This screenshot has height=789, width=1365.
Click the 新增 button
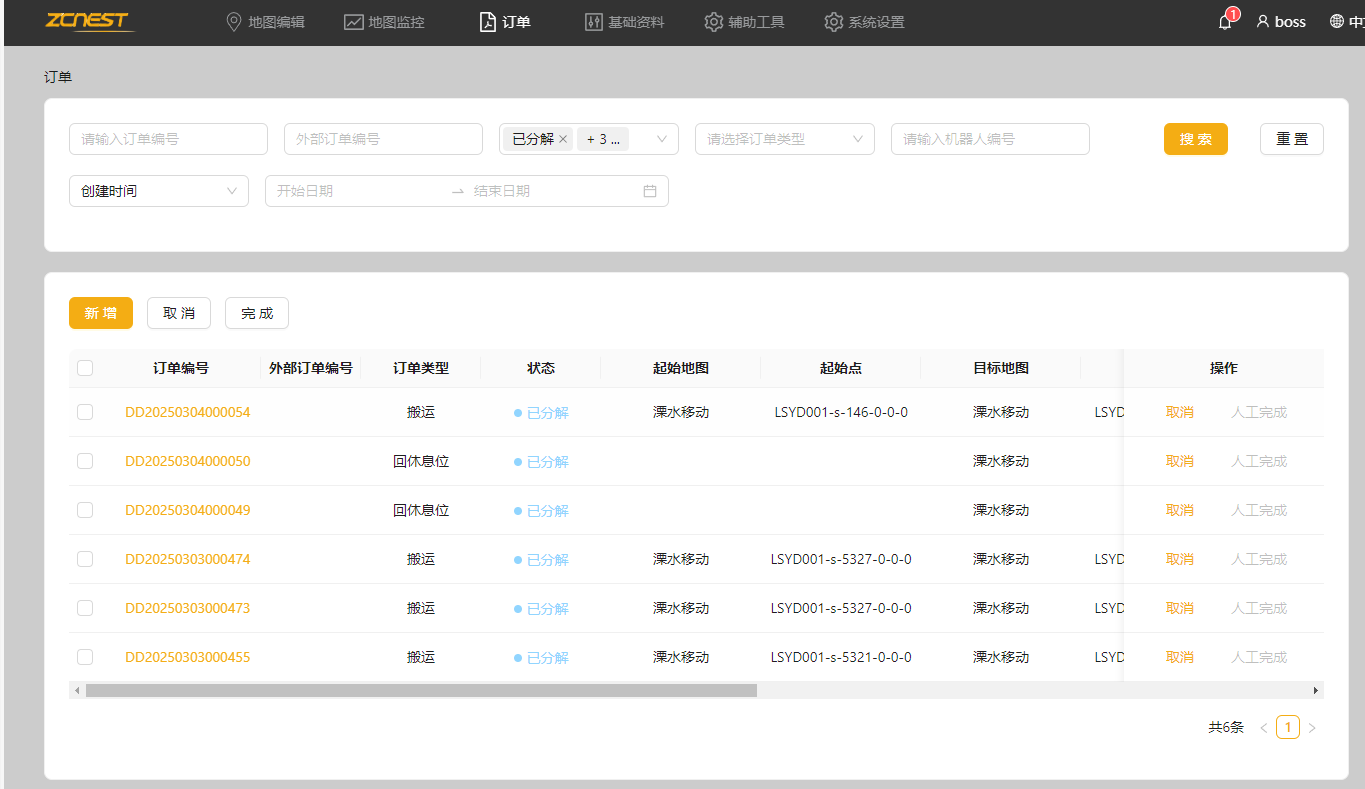coord(101,313)
